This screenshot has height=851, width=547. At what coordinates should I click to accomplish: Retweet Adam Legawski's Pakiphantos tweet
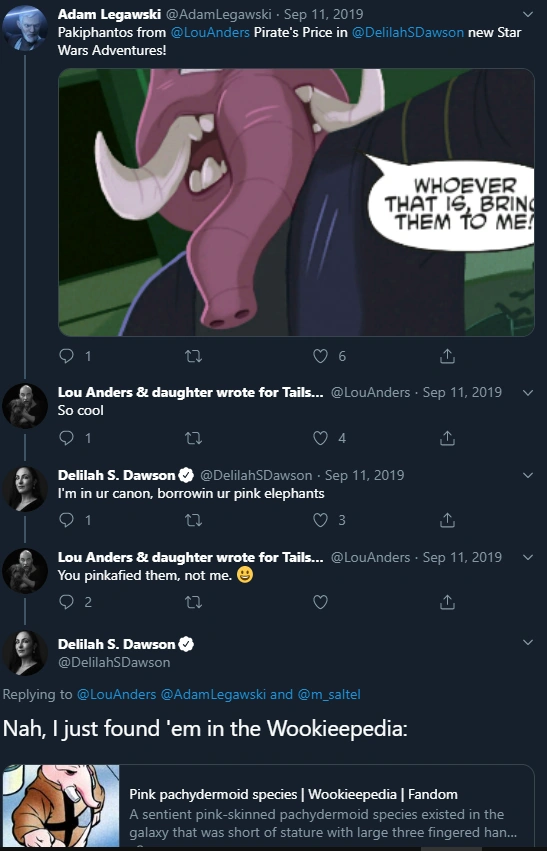click(193, 356)
